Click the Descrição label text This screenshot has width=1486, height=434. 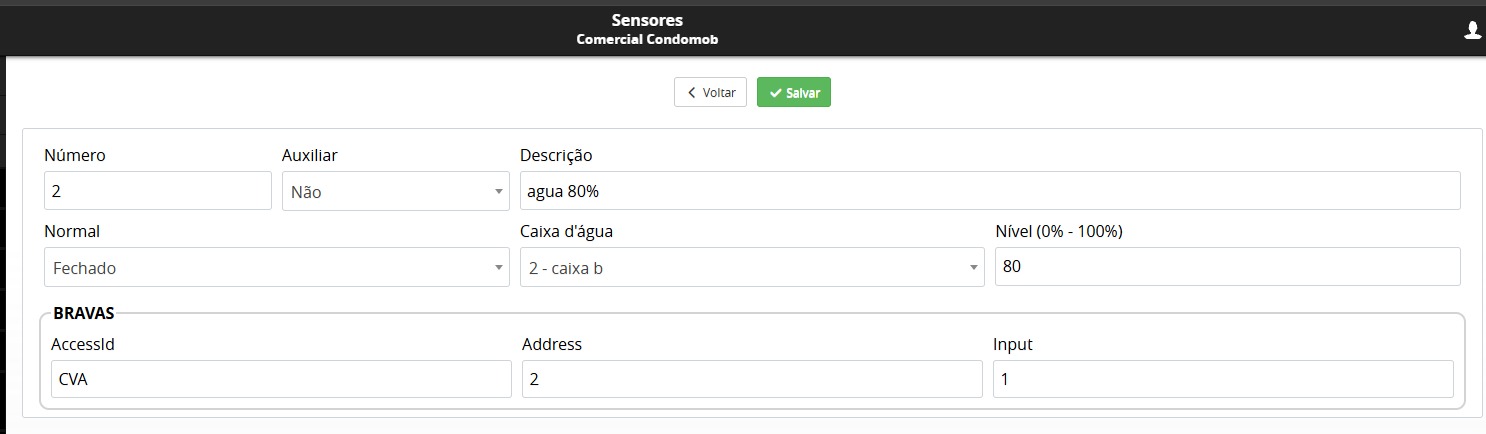[556, 155]
